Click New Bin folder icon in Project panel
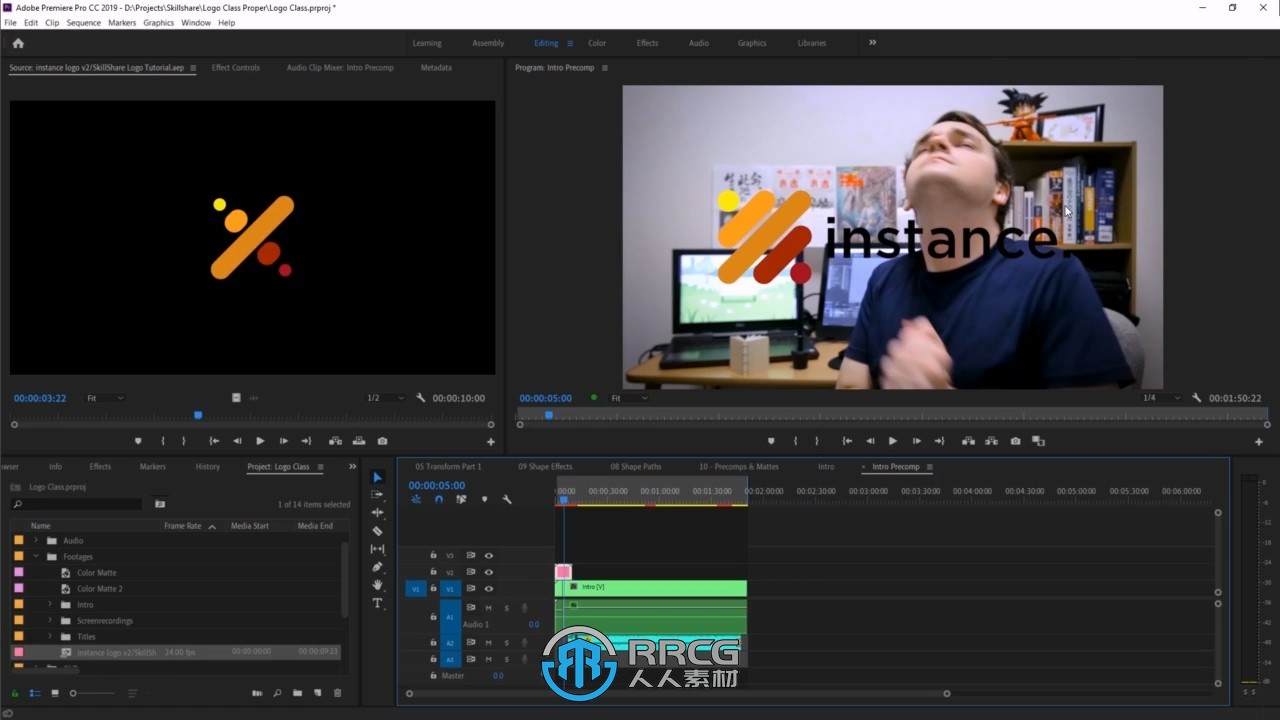 pos(298,693)
